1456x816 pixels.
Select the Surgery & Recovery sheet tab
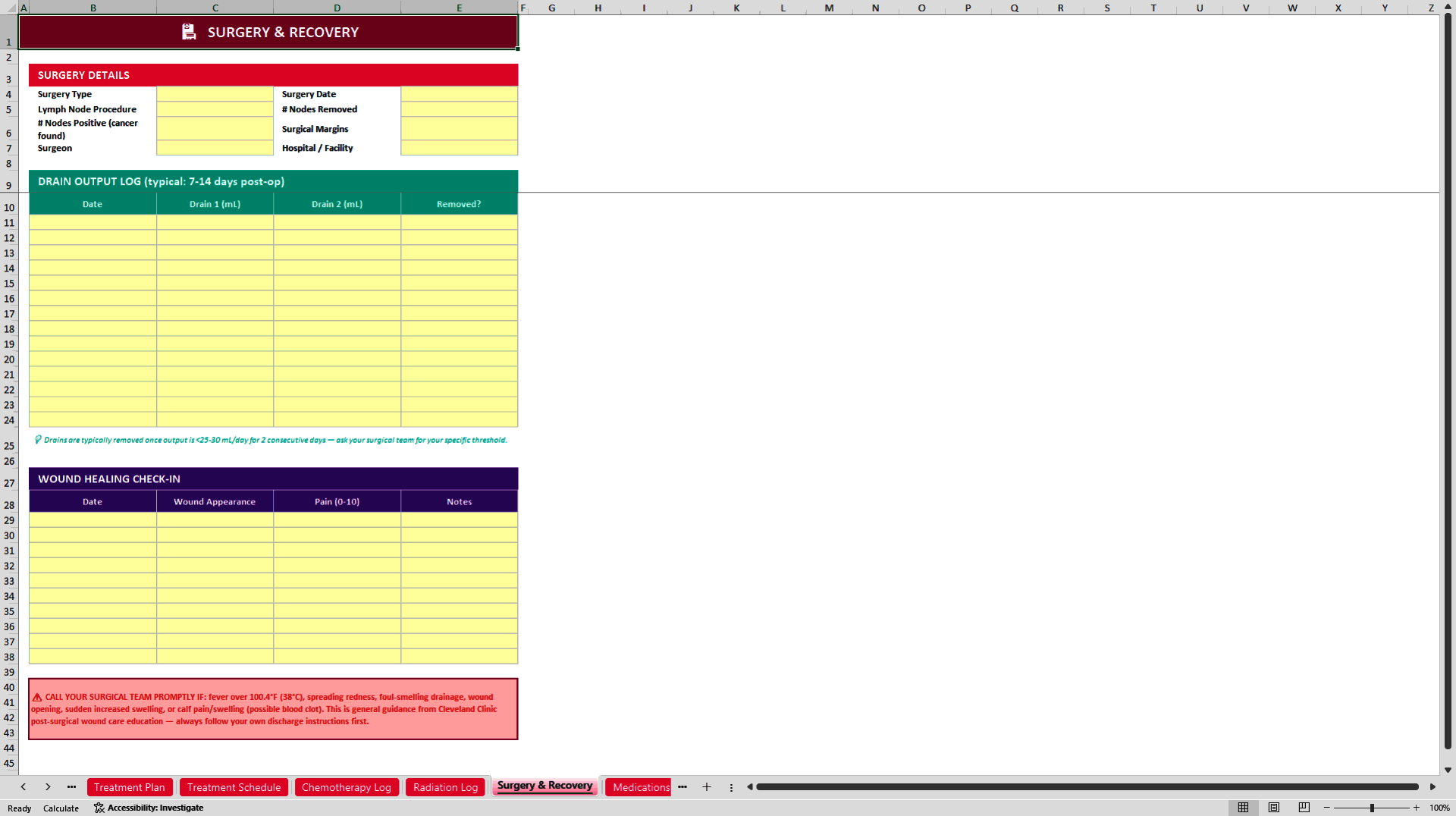(x=544, y=786)
